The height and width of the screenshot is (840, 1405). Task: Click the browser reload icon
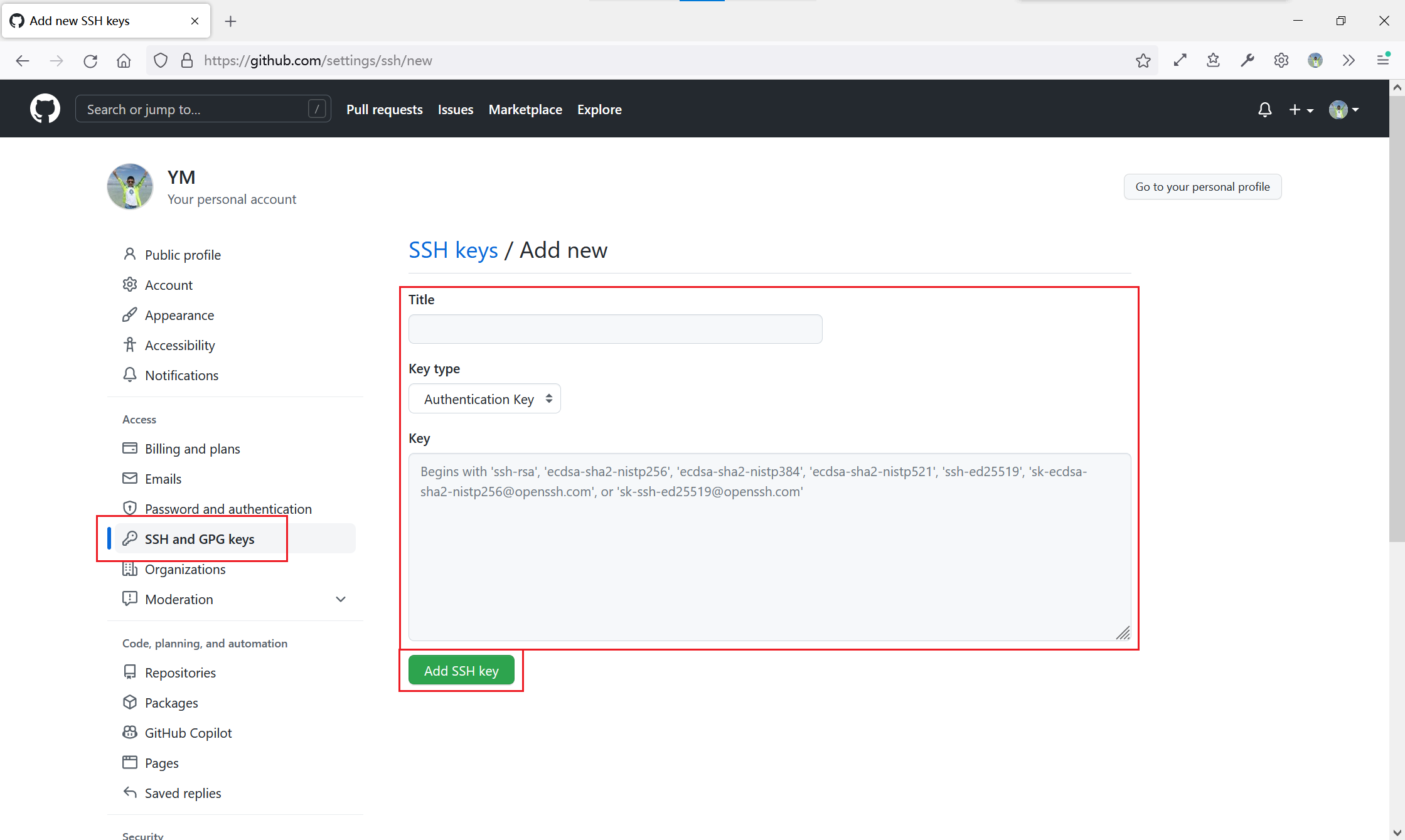click(90, 61)
